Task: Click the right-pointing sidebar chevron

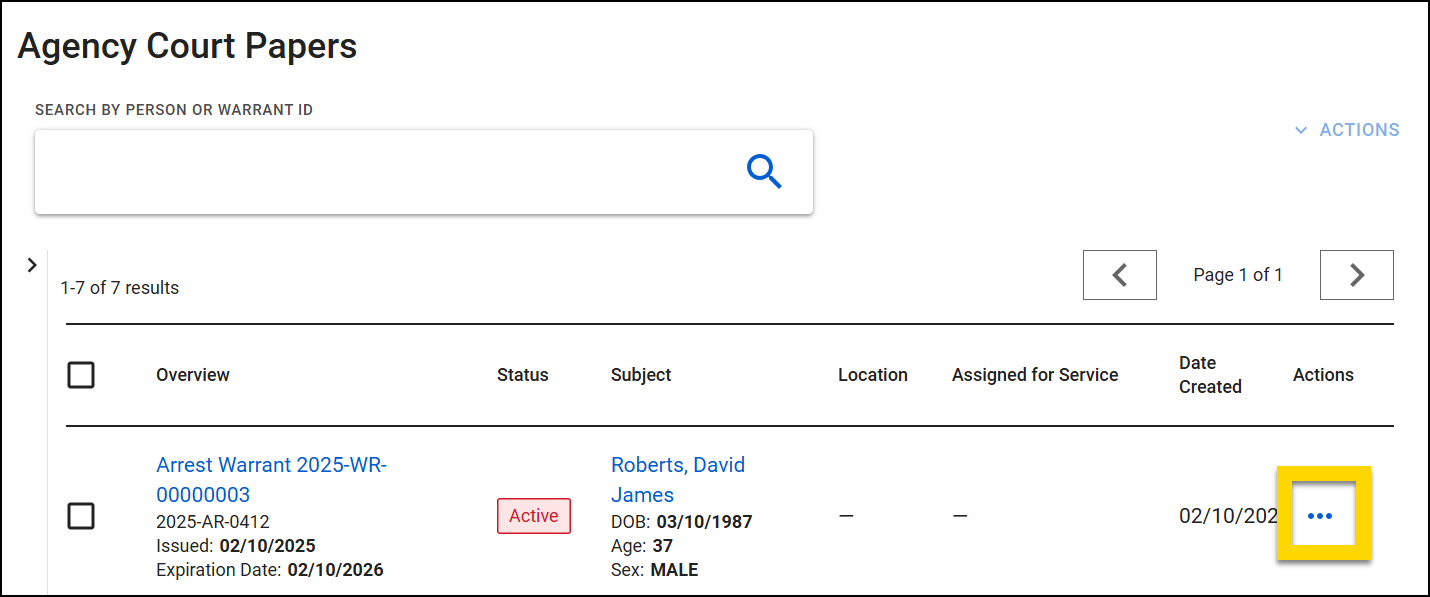Action: (32, 264)
